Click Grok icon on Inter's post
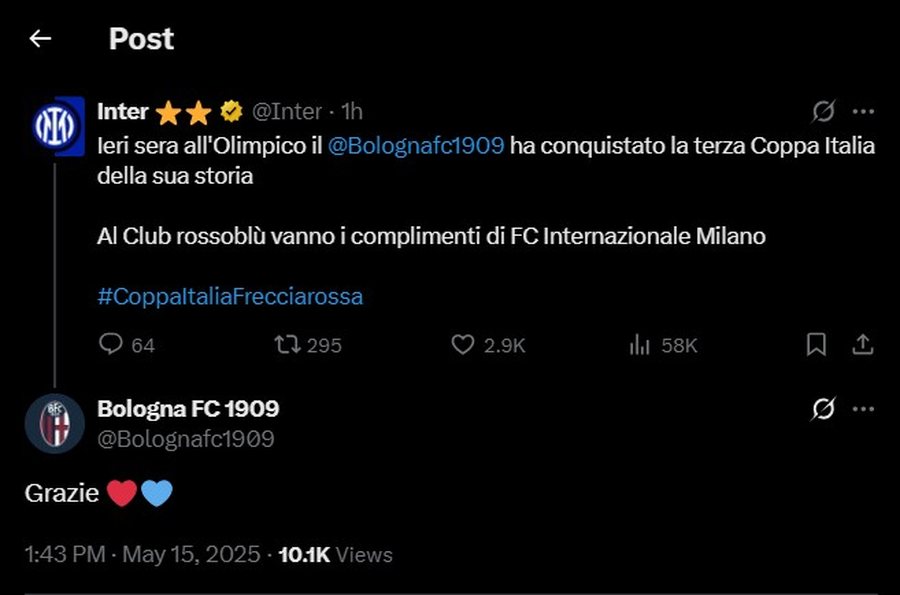This screenshot has height=595, width=900. pos(823,111)
